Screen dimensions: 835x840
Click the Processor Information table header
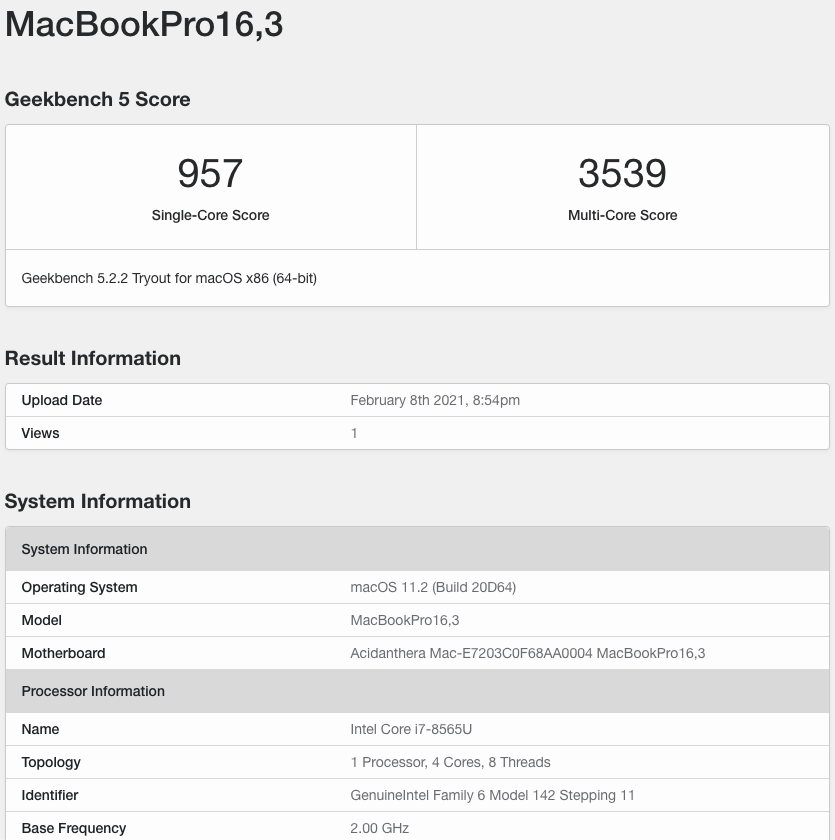417,691
